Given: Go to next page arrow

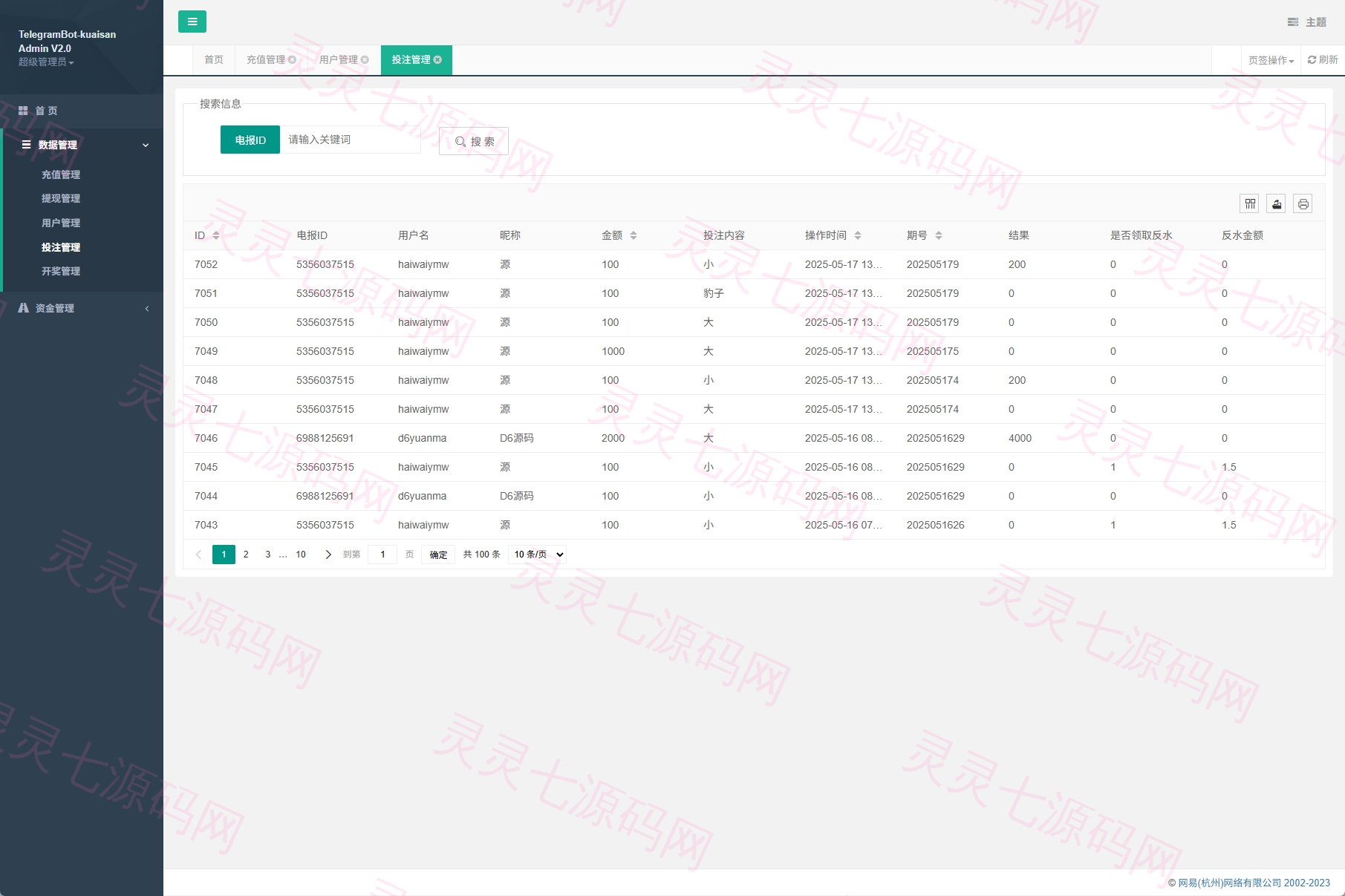Looking at the screenshot, I should coord(328,555).
